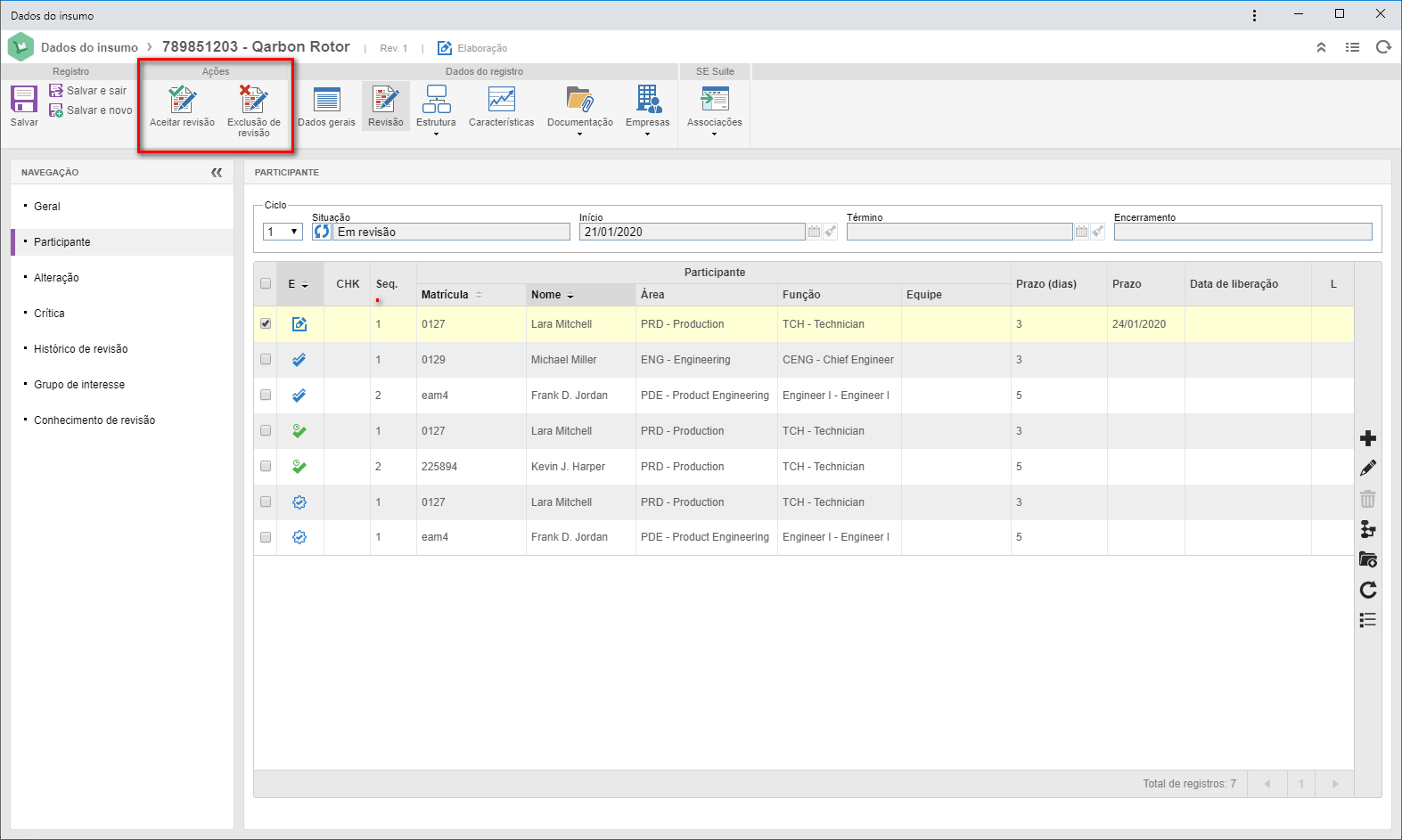Click the top-right list view icon
This screenshot has width=1402, height=840.
point(1352,47)
